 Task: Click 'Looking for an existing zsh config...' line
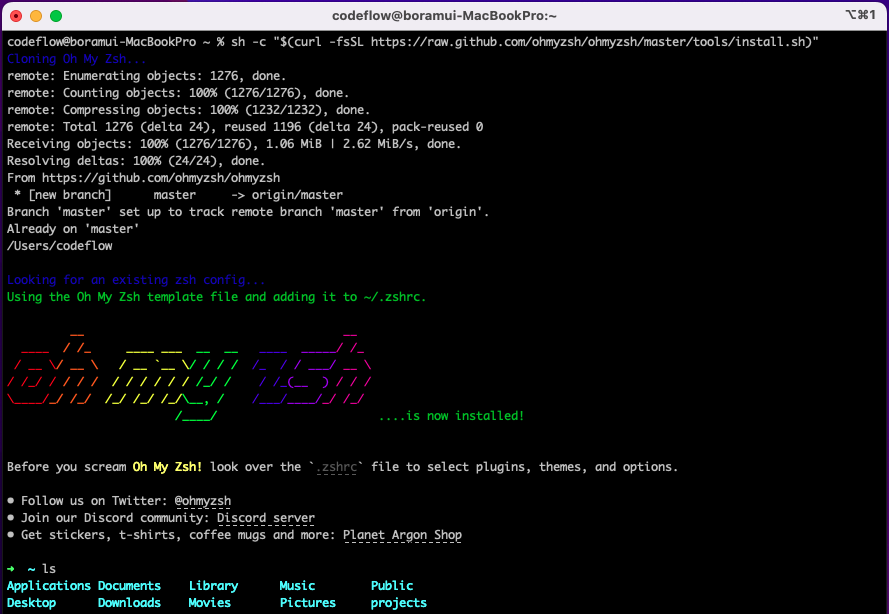(136, 280)
